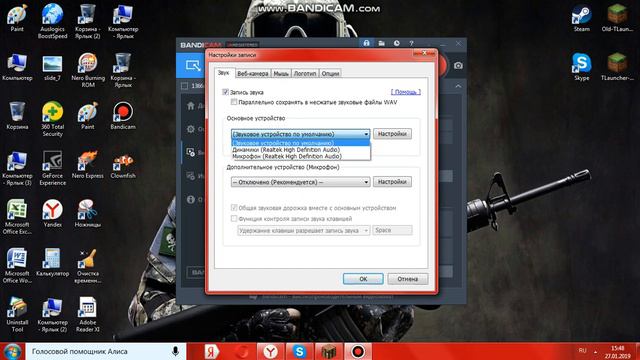
Task: Toggle the checkbox beside 1366 in Bandicam
Action: [x=184, y=86]
